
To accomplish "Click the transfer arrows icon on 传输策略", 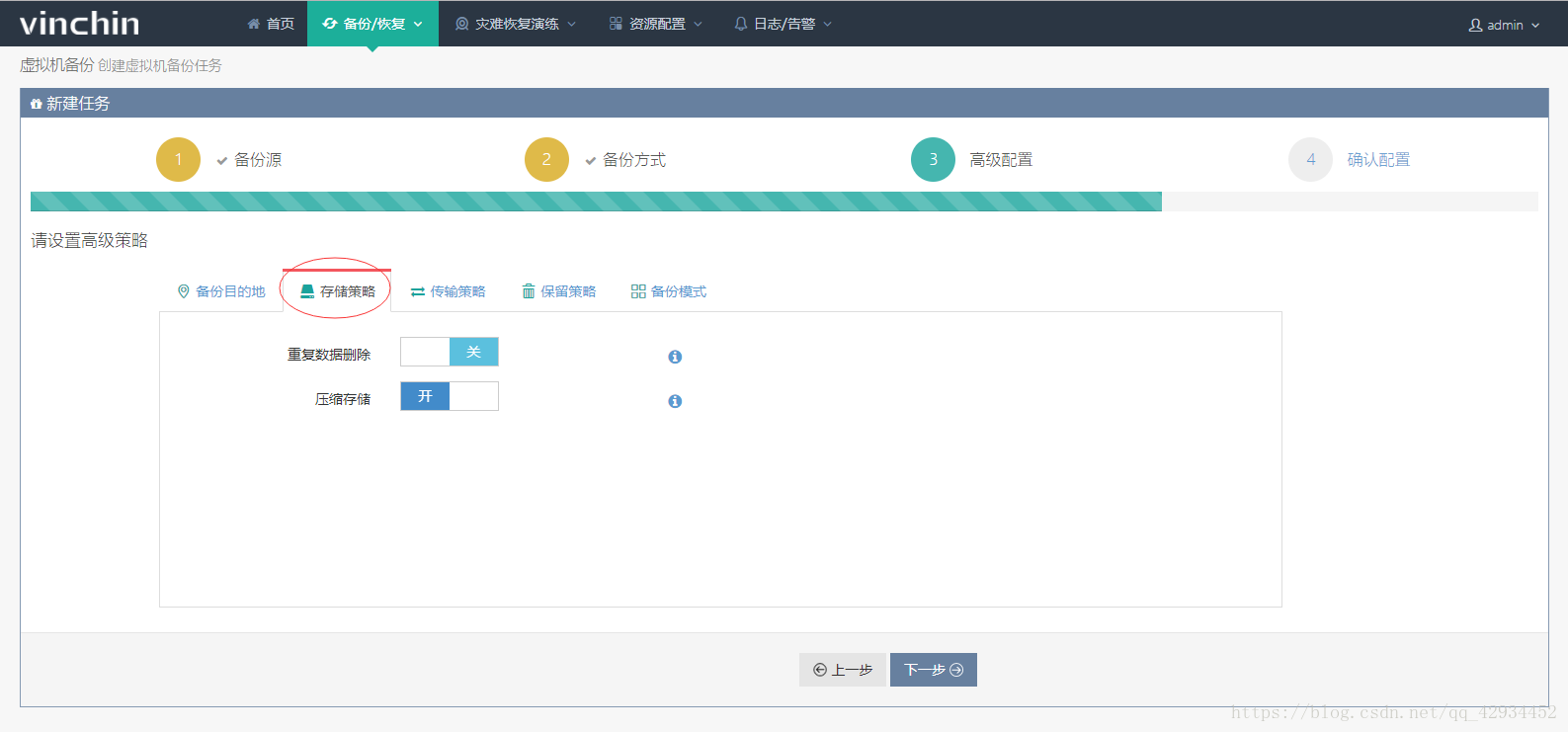I will 418,292.
